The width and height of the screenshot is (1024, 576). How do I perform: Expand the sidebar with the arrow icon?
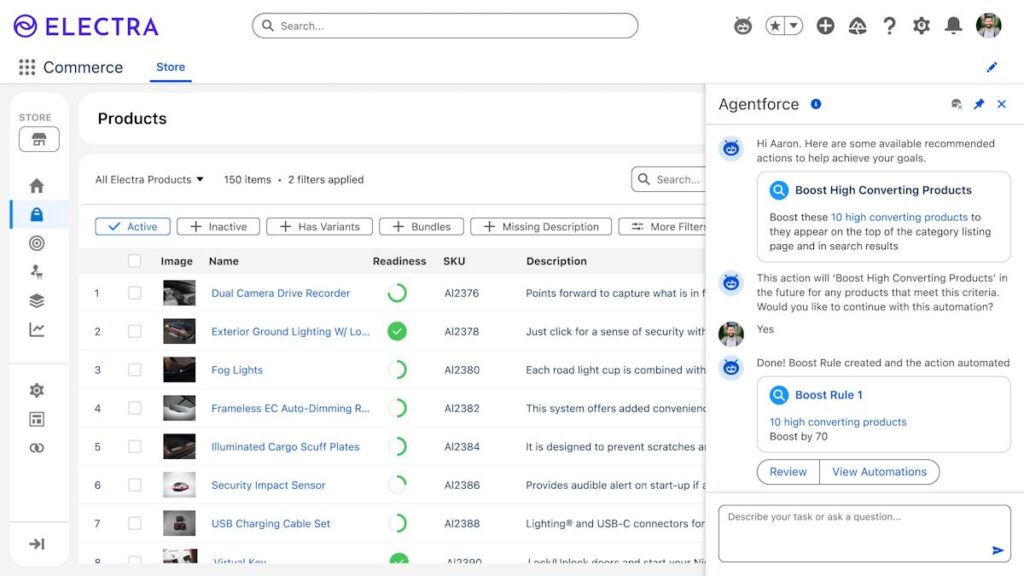click(x=37, y=544)
